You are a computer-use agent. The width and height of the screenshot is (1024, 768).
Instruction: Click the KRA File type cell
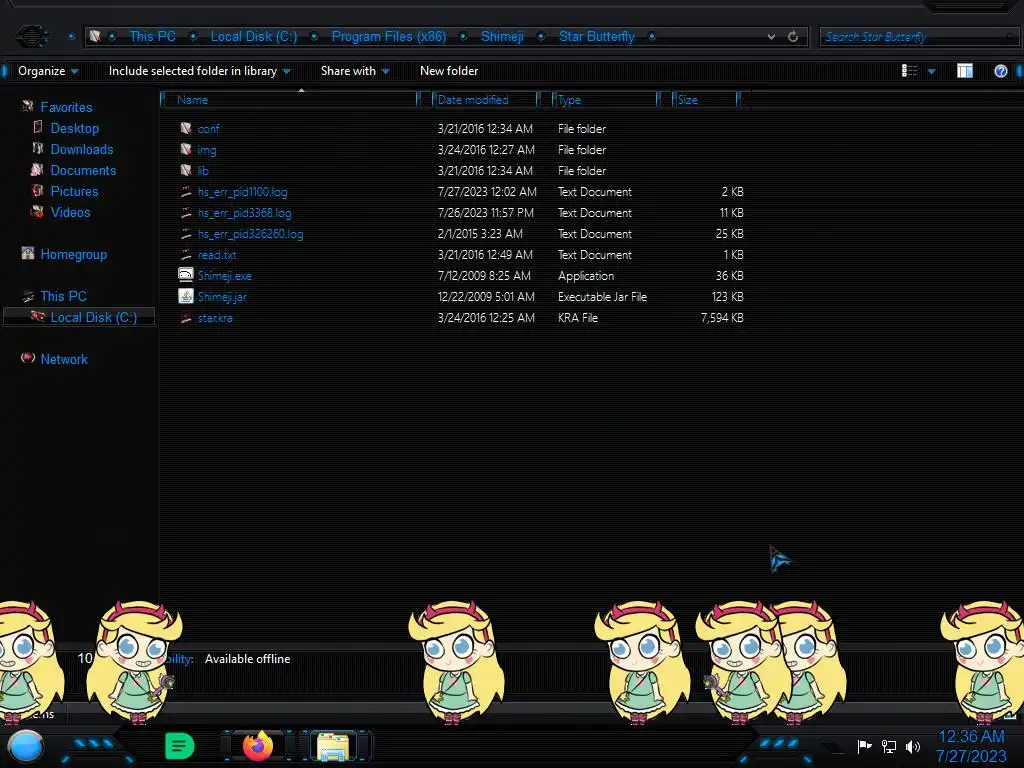point(577,317)
